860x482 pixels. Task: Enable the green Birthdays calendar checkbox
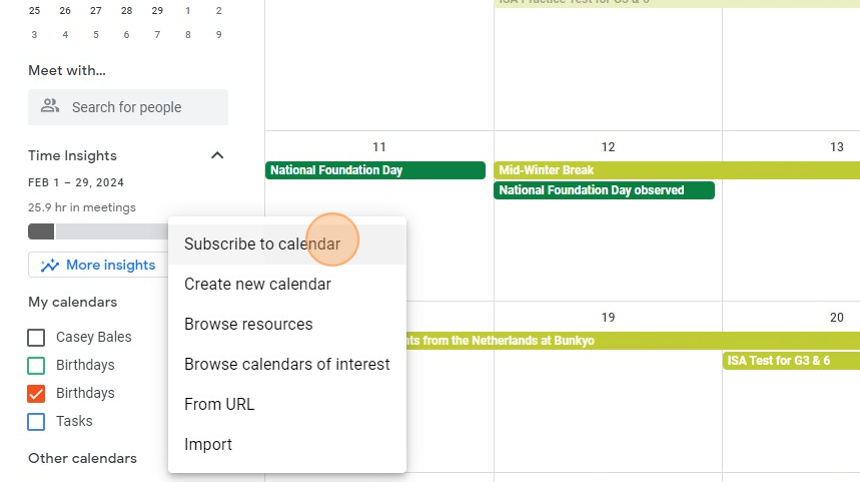tap(36, 365)
